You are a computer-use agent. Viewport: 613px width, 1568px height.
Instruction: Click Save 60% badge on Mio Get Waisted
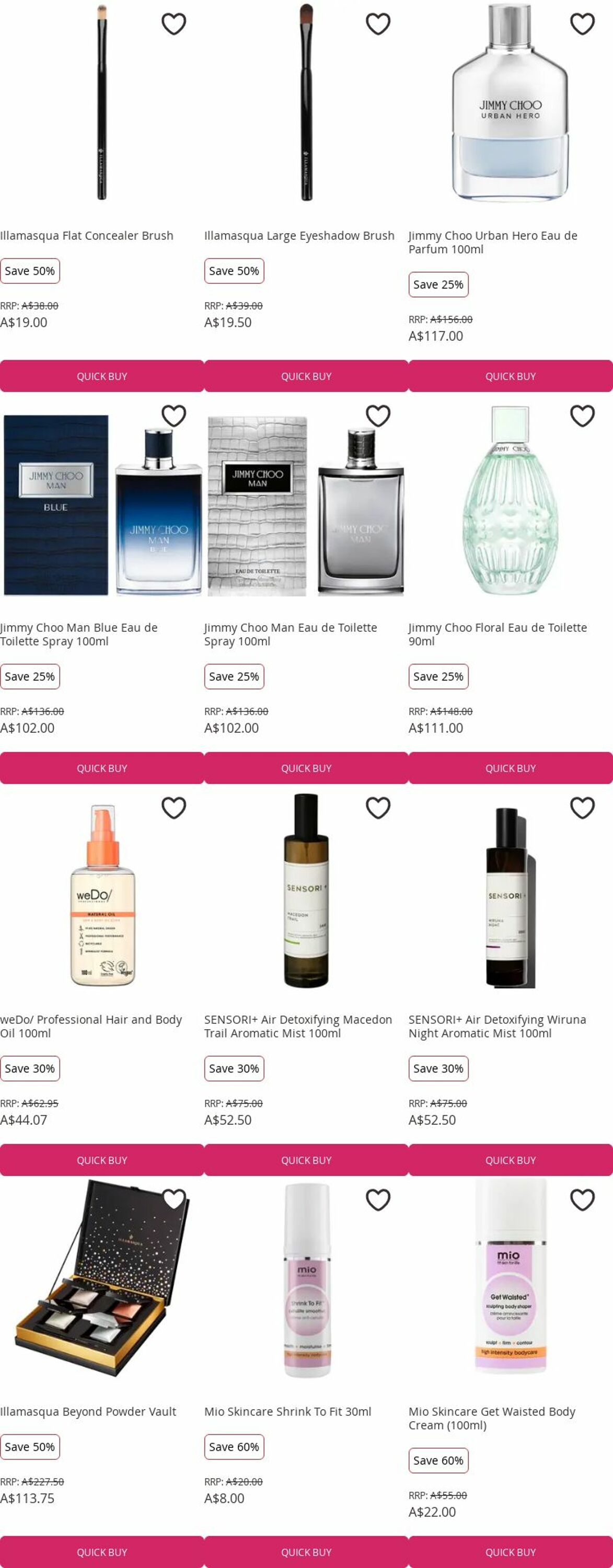pyautogui.click(x=438, y=1460)
